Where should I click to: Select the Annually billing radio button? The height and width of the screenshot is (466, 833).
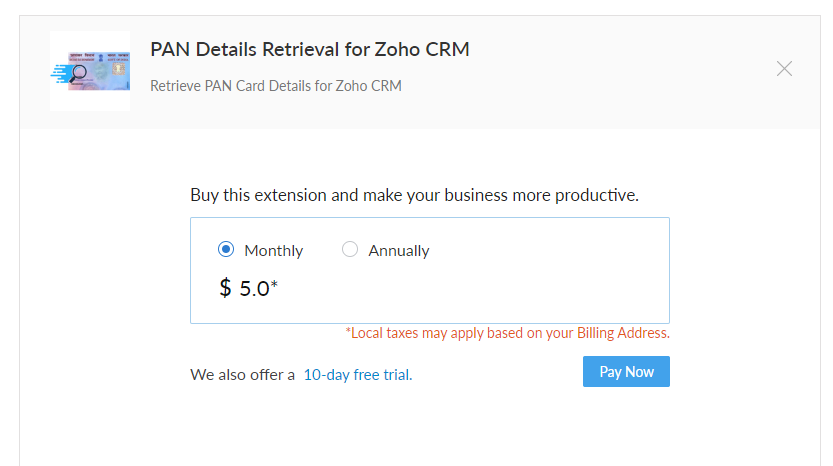(350, 249)
